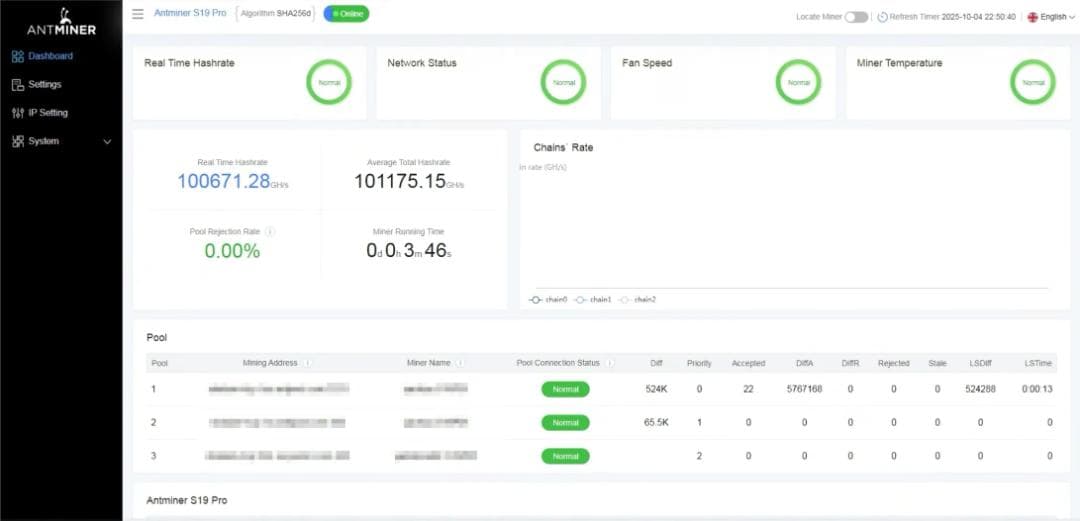Click the 100671.28 real time hashrate value

click(x=224, y=181)
